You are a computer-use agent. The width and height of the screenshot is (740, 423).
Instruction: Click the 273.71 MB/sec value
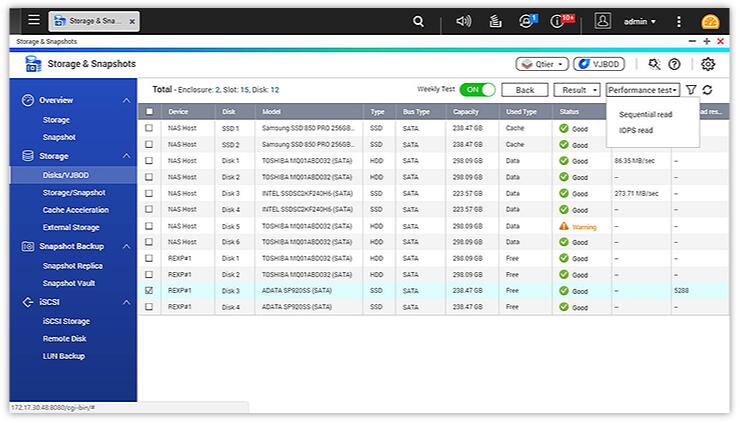click(636, 194)
